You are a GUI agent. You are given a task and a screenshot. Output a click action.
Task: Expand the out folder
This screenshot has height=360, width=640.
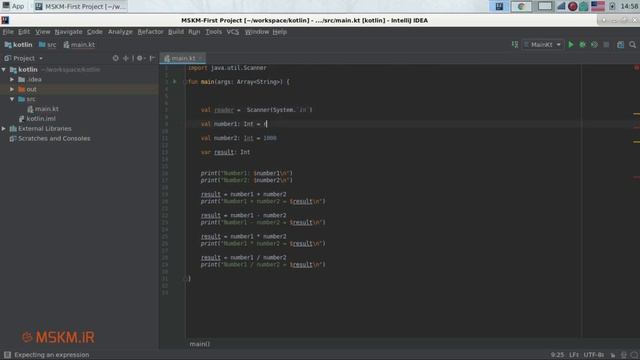click(12, 89)
